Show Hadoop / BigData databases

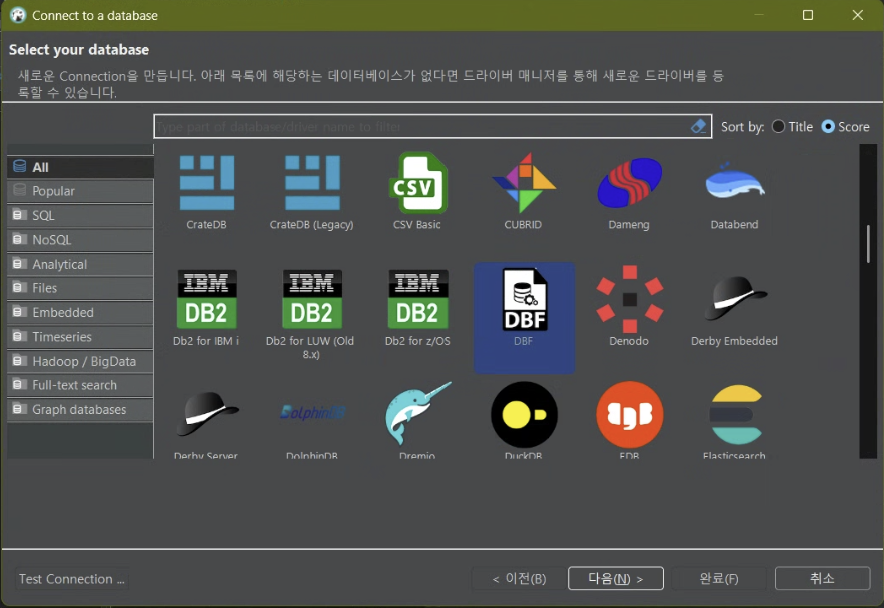pyautogui.click(x=80, y=361)
